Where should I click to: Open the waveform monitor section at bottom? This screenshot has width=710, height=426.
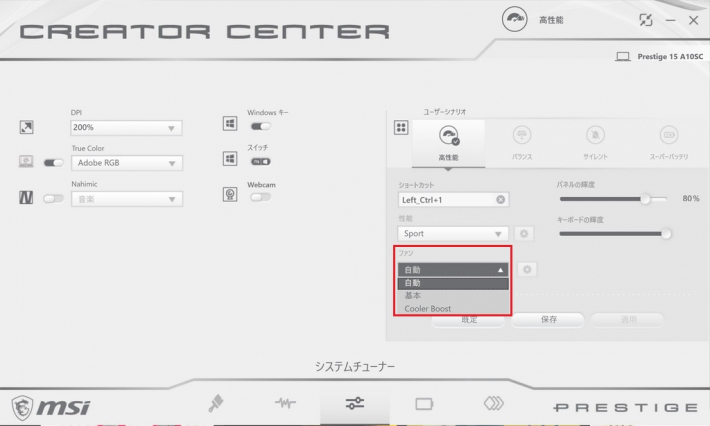tap(286, 404)
